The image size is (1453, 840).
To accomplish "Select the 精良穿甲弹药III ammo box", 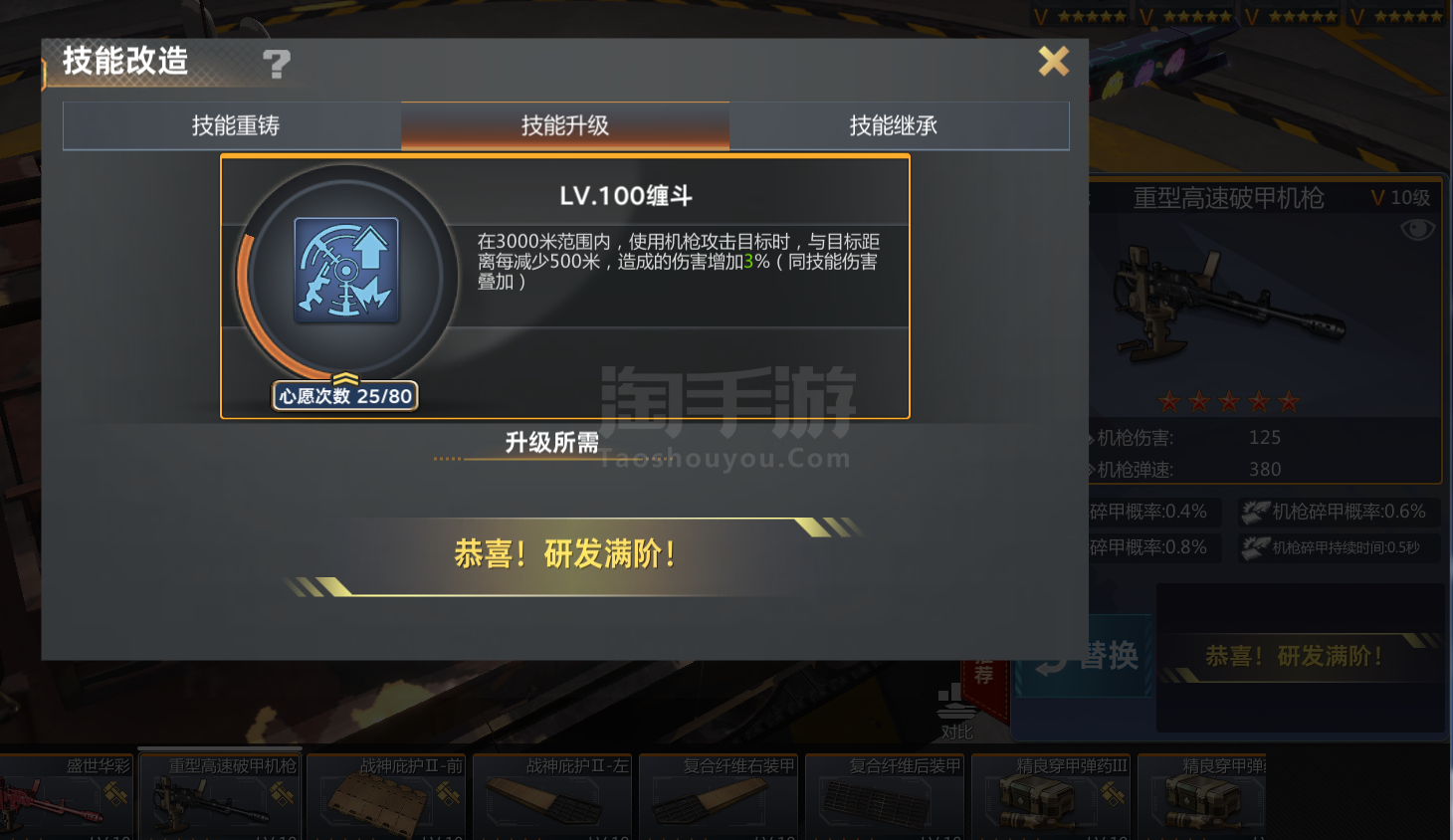I will (x=1051, y=796).
